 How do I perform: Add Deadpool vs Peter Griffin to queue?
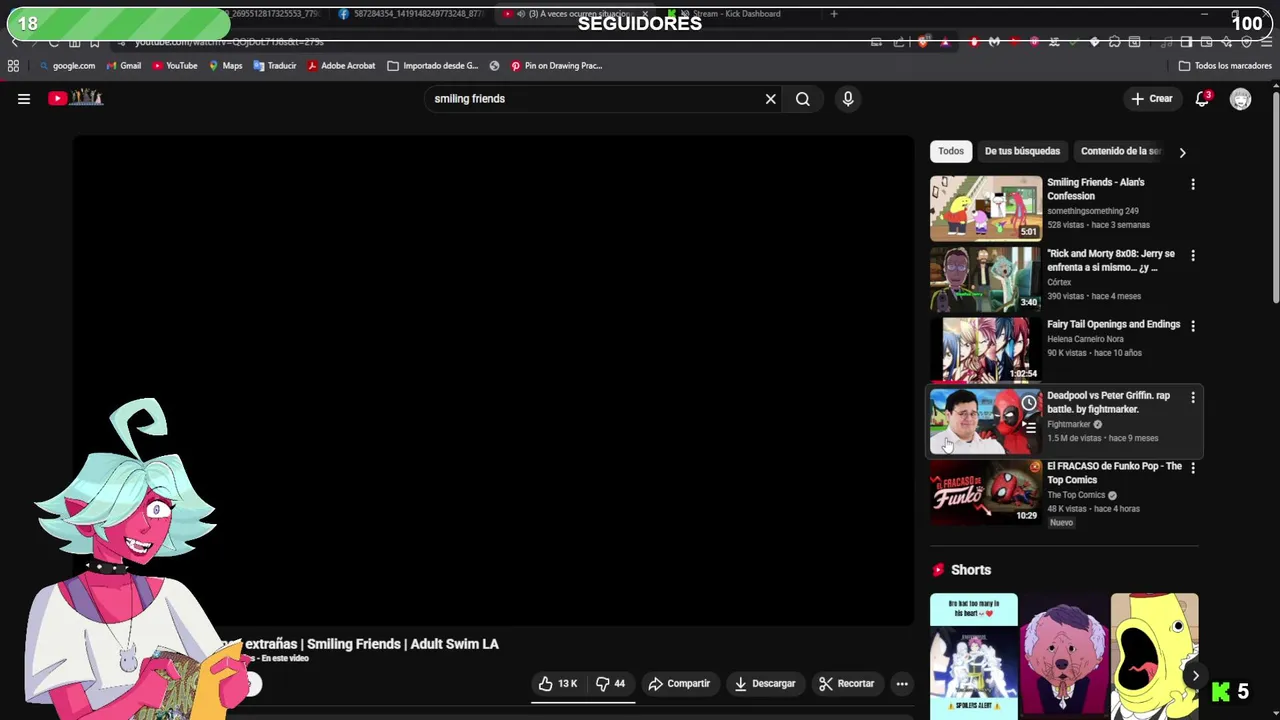(x=1029, y=427)
